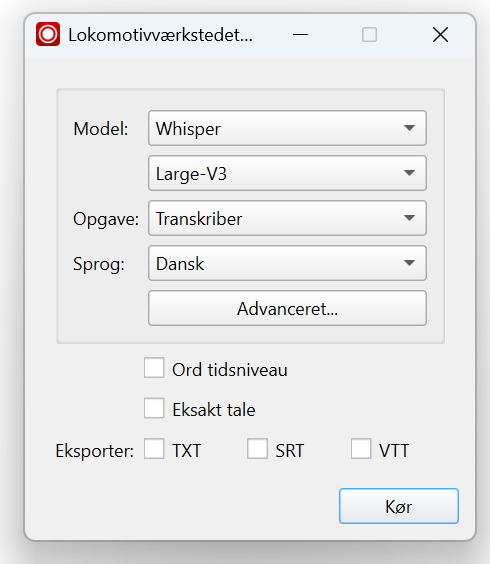Minimize the Lokomotivværkstedet window

pyautogui.click(x=300, y=35)
